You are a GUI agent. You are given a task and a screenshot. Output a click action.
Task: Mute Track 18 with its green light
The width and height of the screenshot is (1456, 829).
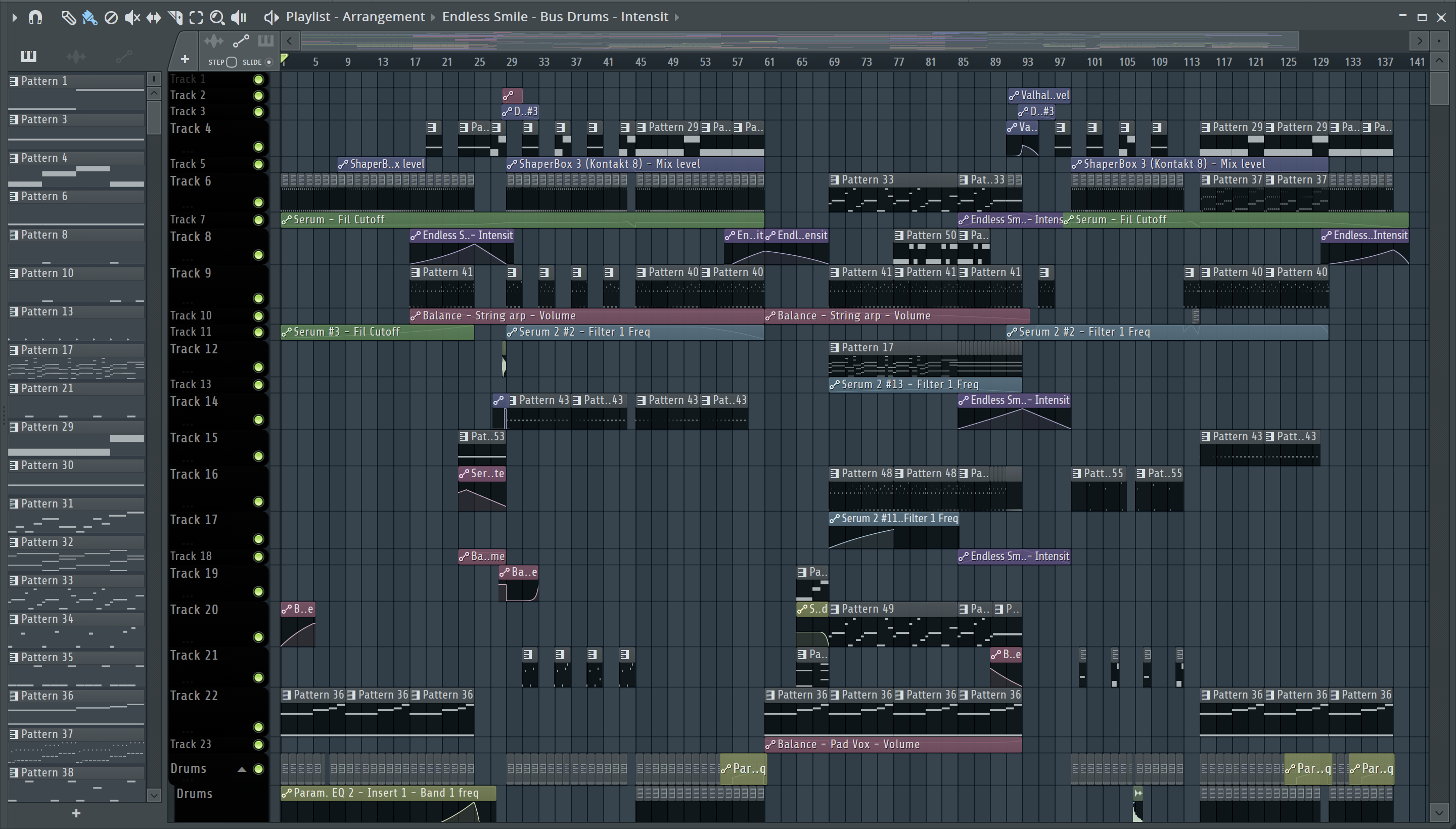click(258, 557)
